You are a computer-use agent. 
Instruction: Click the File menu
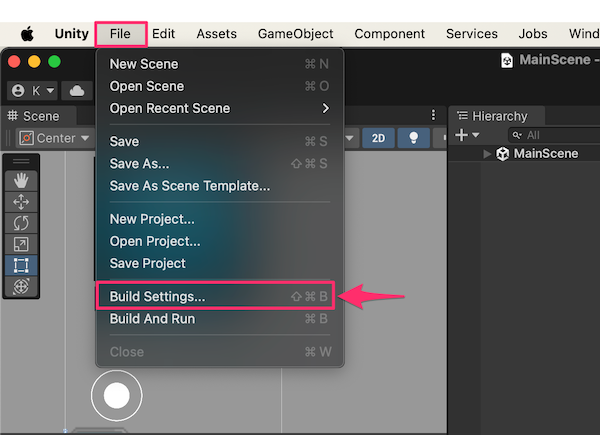(x=120, y=34)
